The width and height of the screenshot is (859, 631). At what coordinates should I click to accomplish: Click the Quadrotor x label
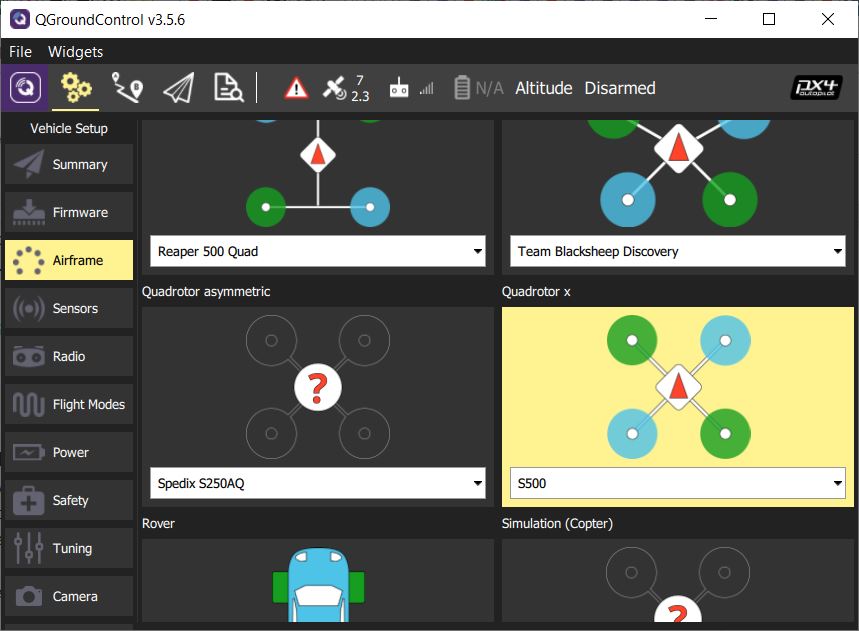pos(536,291)
